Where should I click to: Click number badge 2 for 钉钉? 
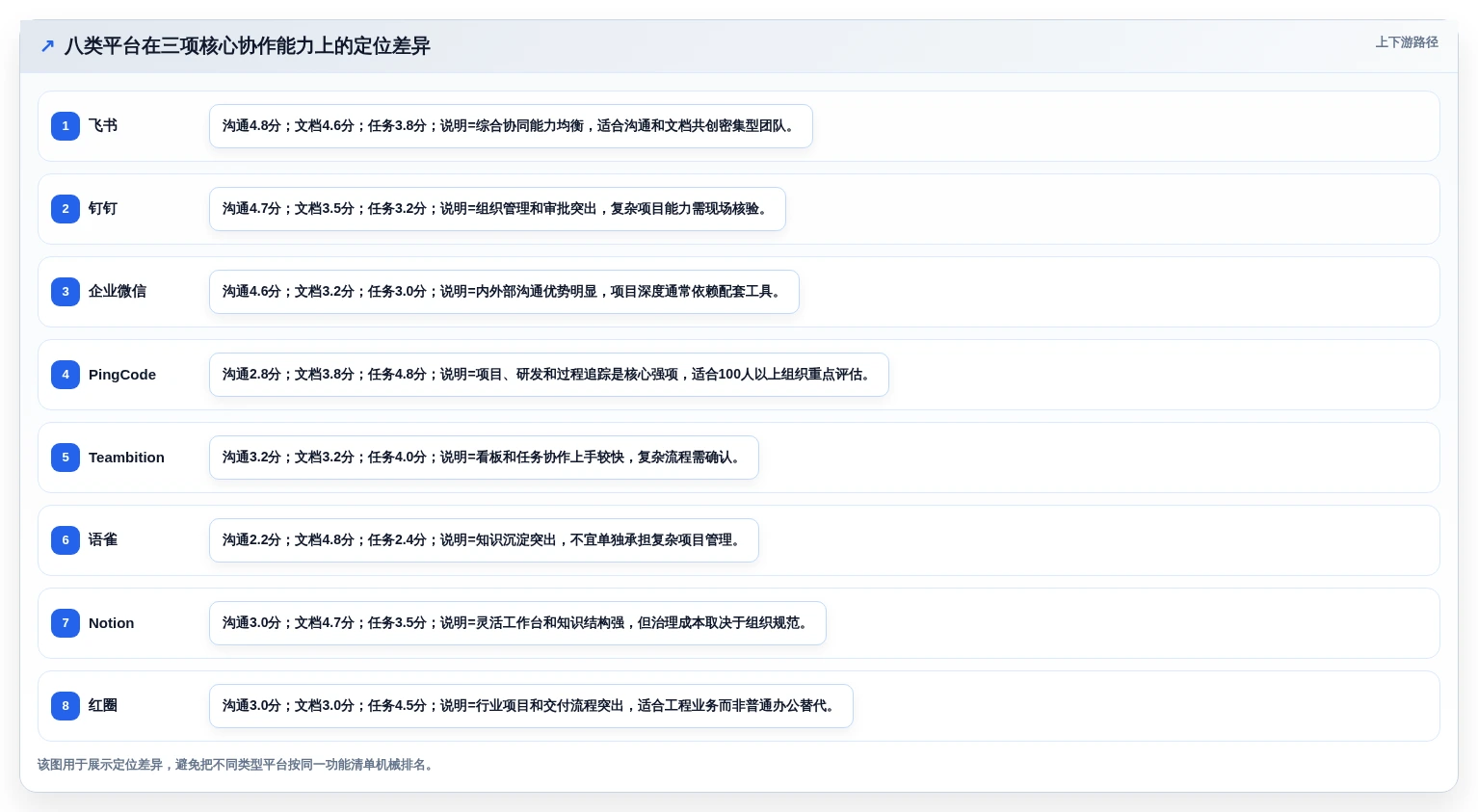coord(66,209)
